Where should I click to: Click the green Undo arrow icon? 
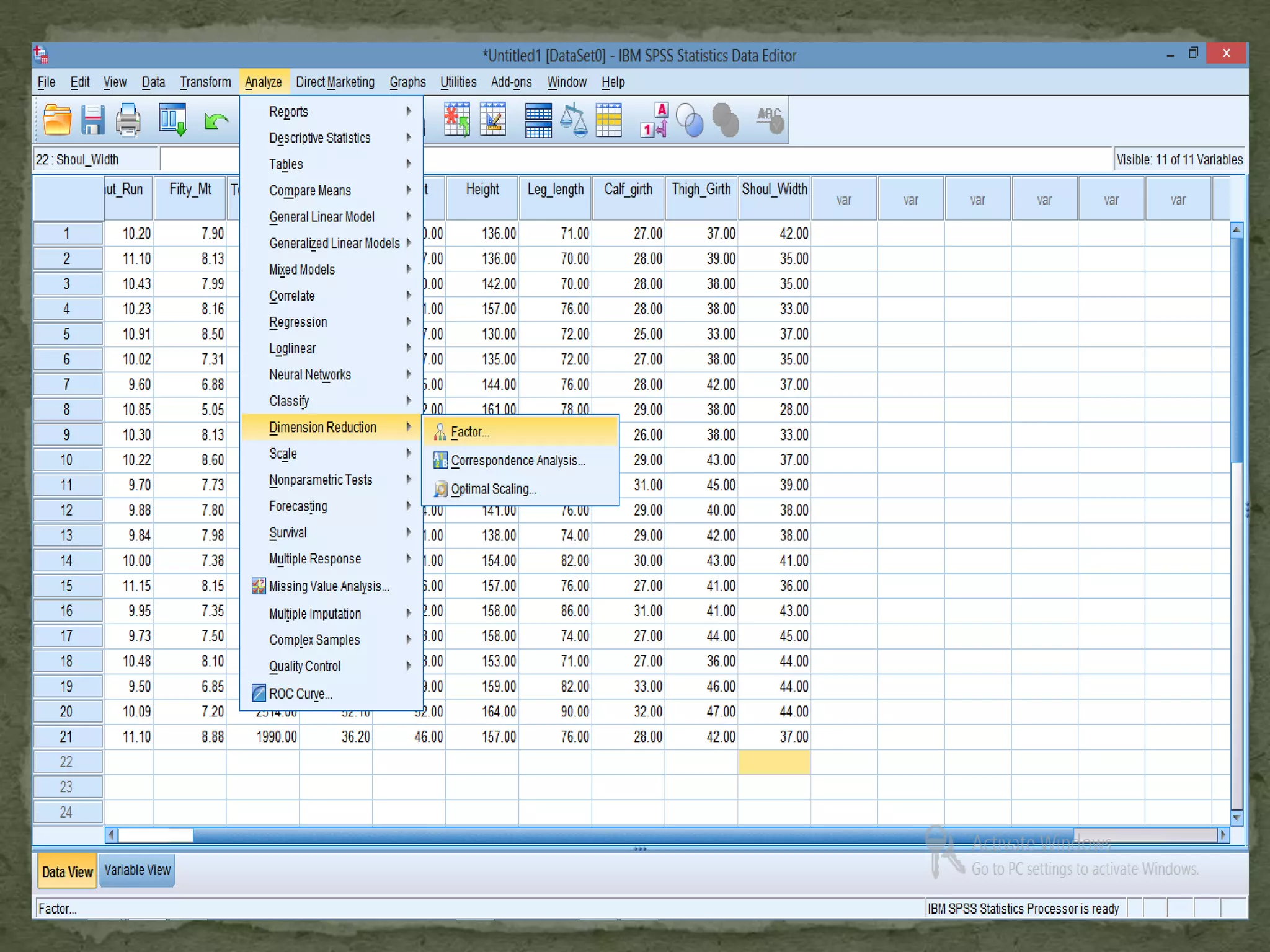pos(215,121)
